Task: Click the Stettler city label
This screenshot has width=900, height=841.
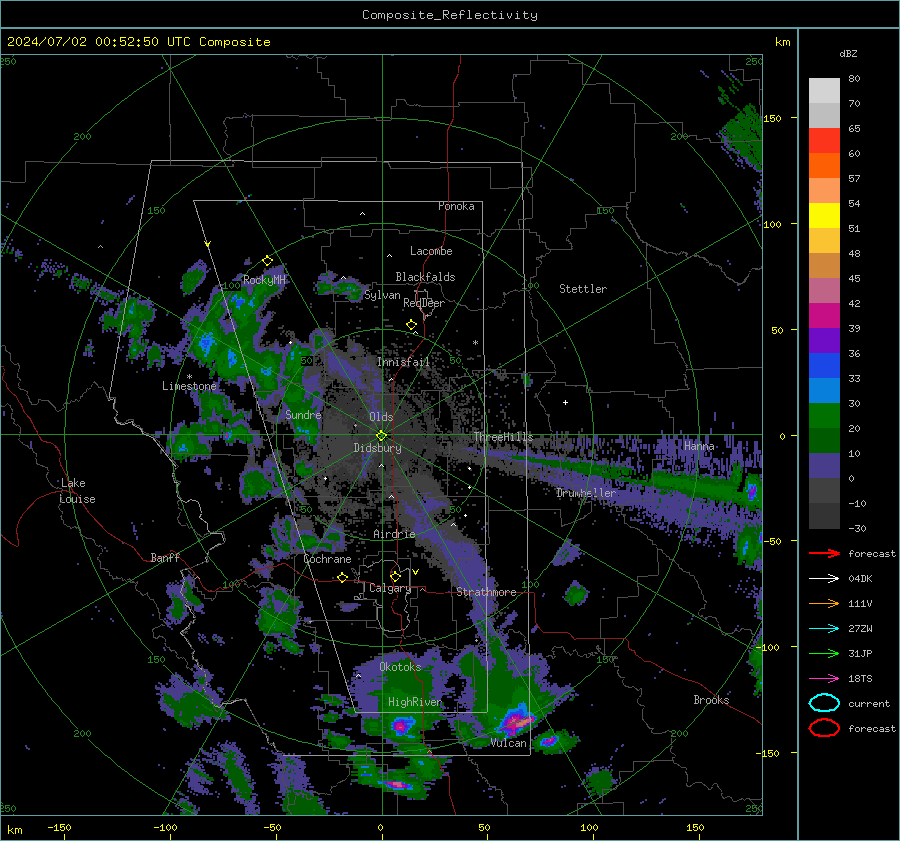Action: click(x=583, y=289)
